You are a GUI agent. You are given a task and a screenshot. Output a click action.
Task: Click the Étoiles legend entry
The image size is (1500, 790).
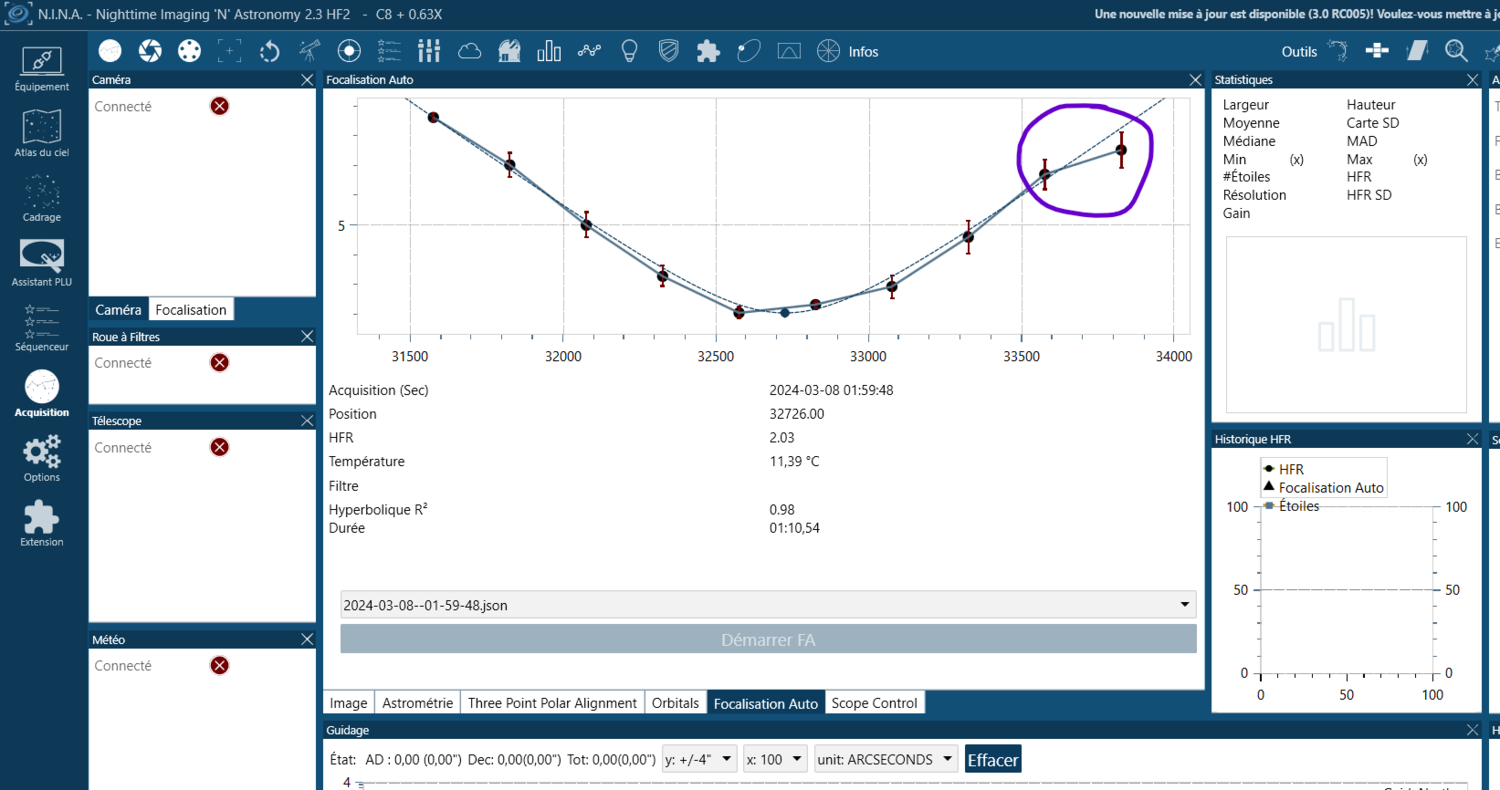1291,506
